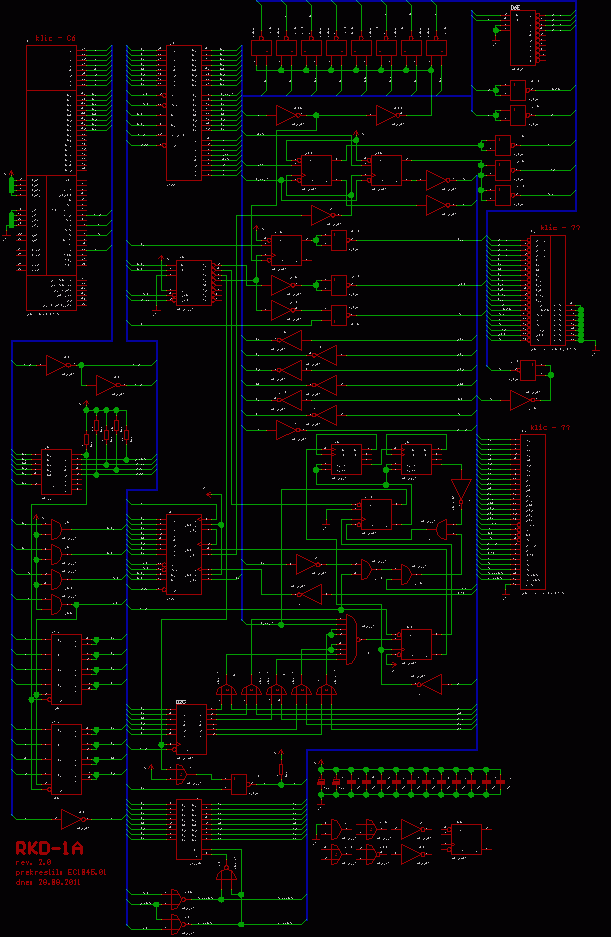Click the last block in the top eight-component row
The height and width of the screenshot is (937, 611).
click(x=437, y=47)
